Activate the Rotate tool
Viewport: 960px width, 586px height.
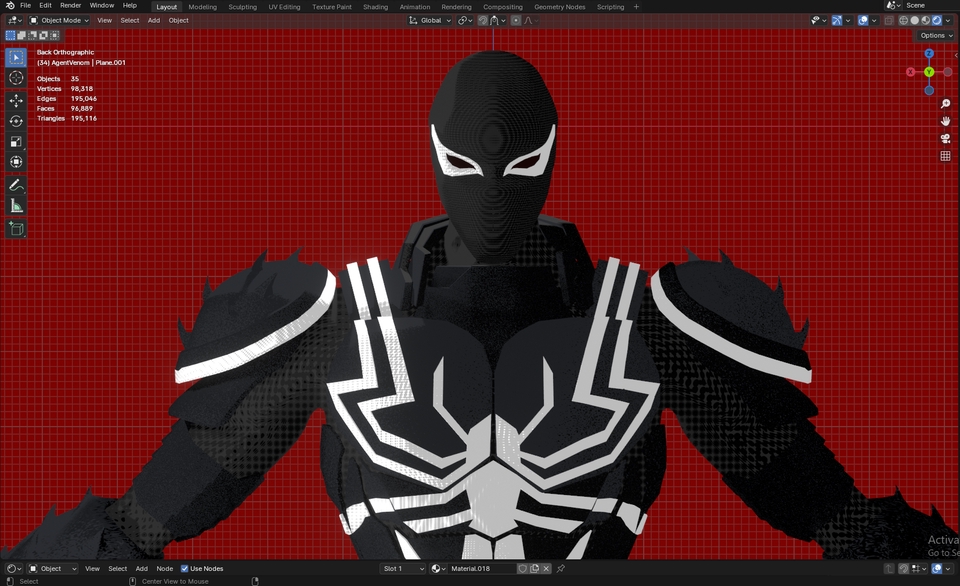coord(16,119)
